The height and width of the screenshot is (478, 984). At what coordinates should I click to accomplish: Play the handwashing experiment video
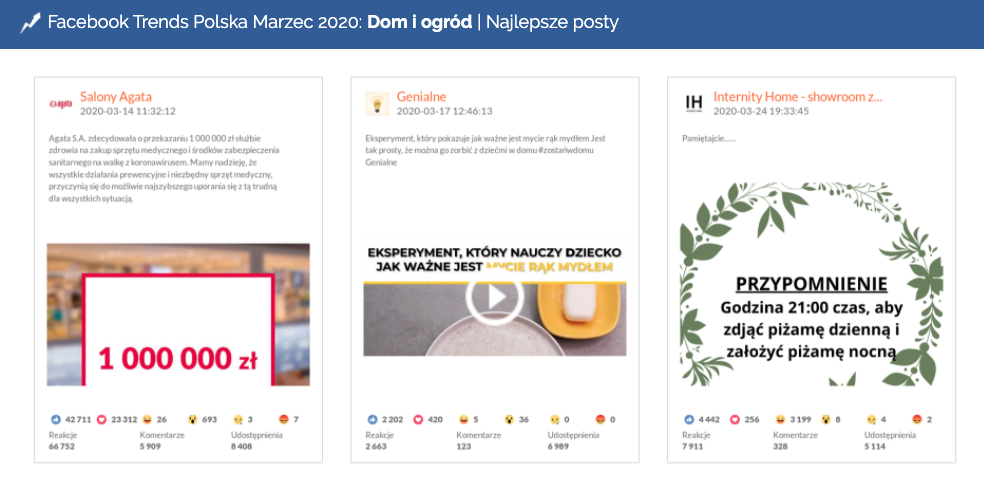coord(494,298)
